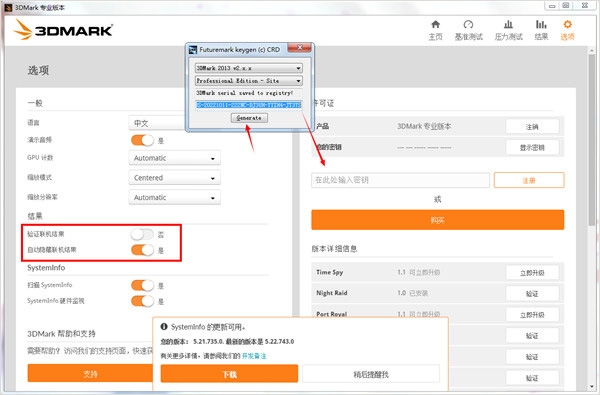
Task: Click the 3DMark app icon in title bar
Action: coord(8,7)
